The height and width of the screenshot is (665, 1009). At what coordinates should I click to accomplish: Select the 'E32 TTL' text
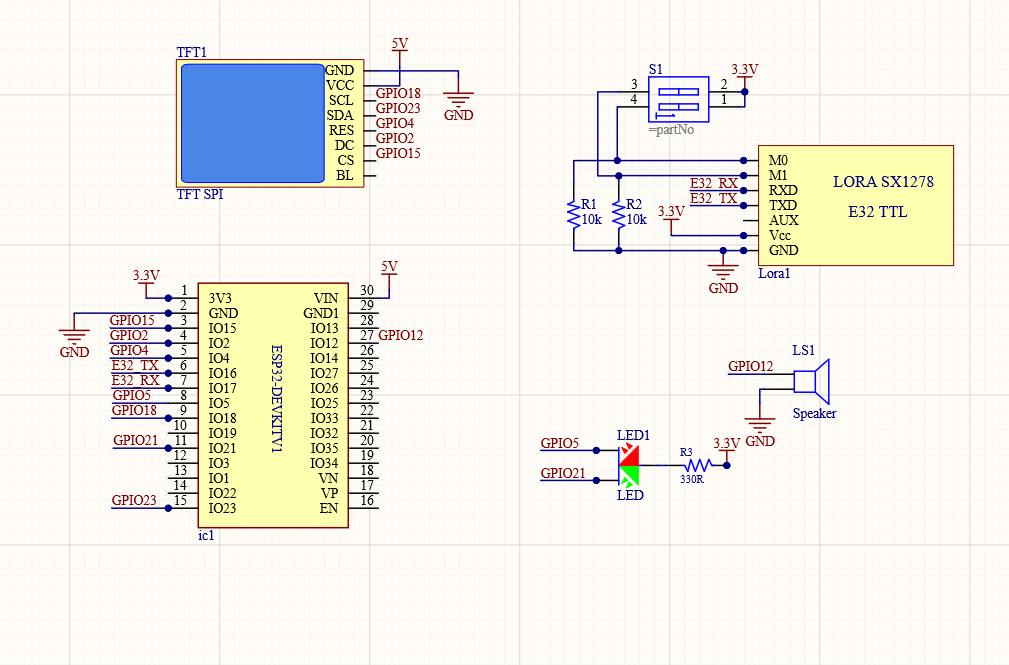point(878,212)
